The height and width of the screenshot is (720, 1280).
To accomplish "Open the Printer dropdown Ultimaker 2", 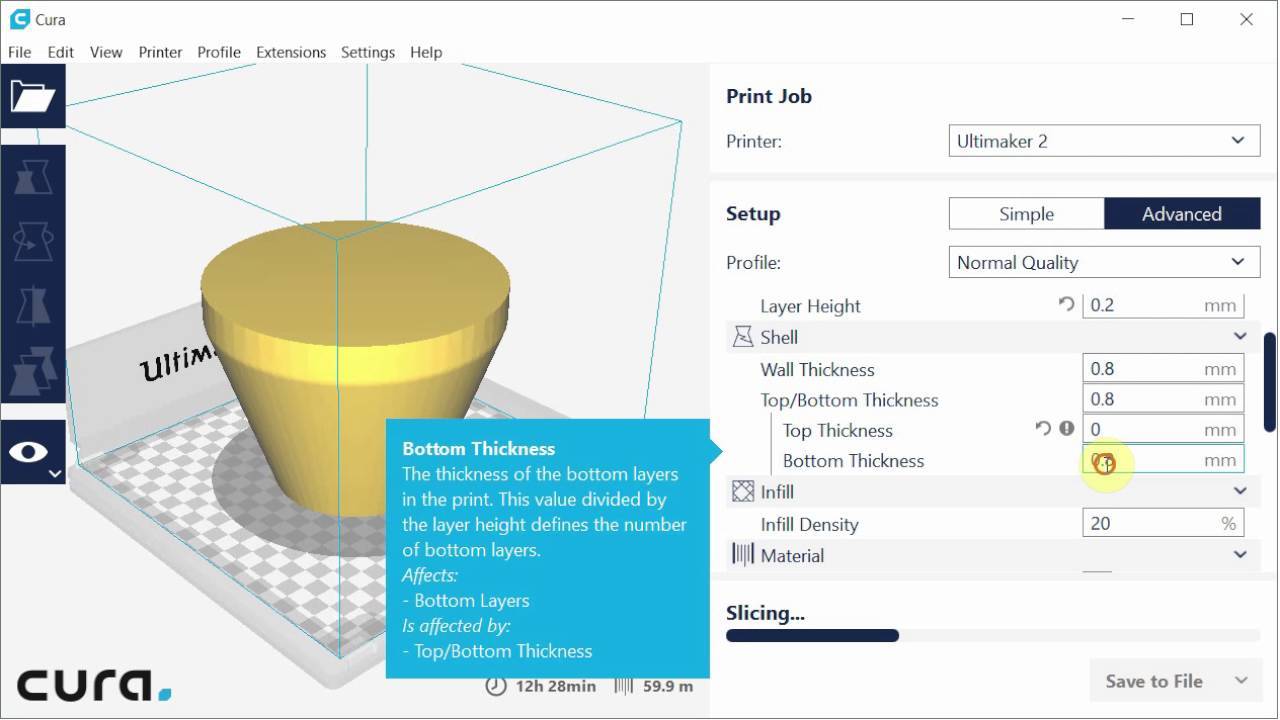I will [x=1104, y=141].
